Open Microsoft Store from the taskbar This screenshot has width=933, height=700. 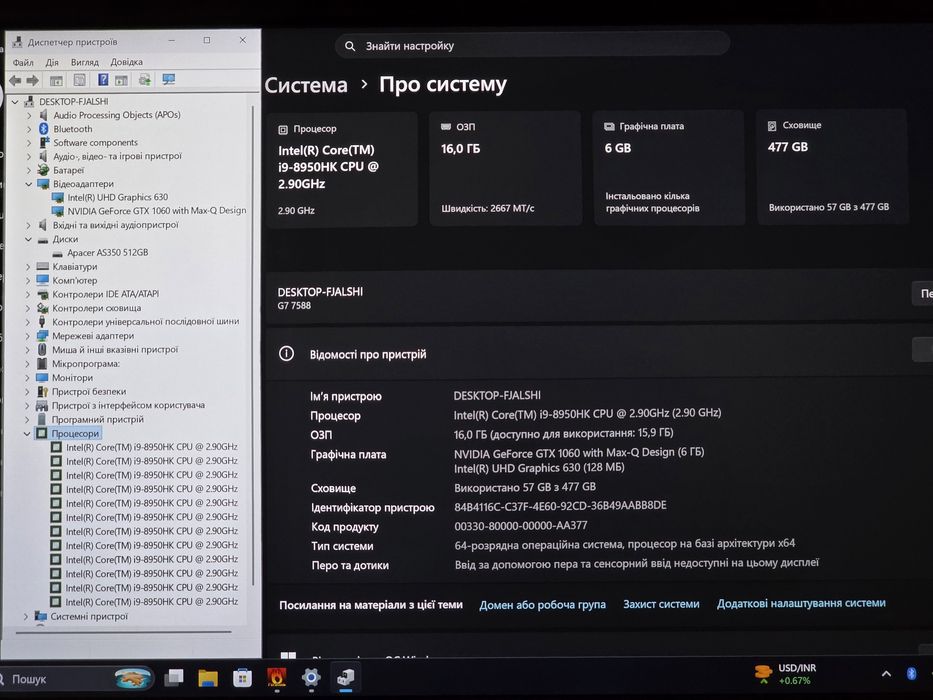click(x=242, y=677)
